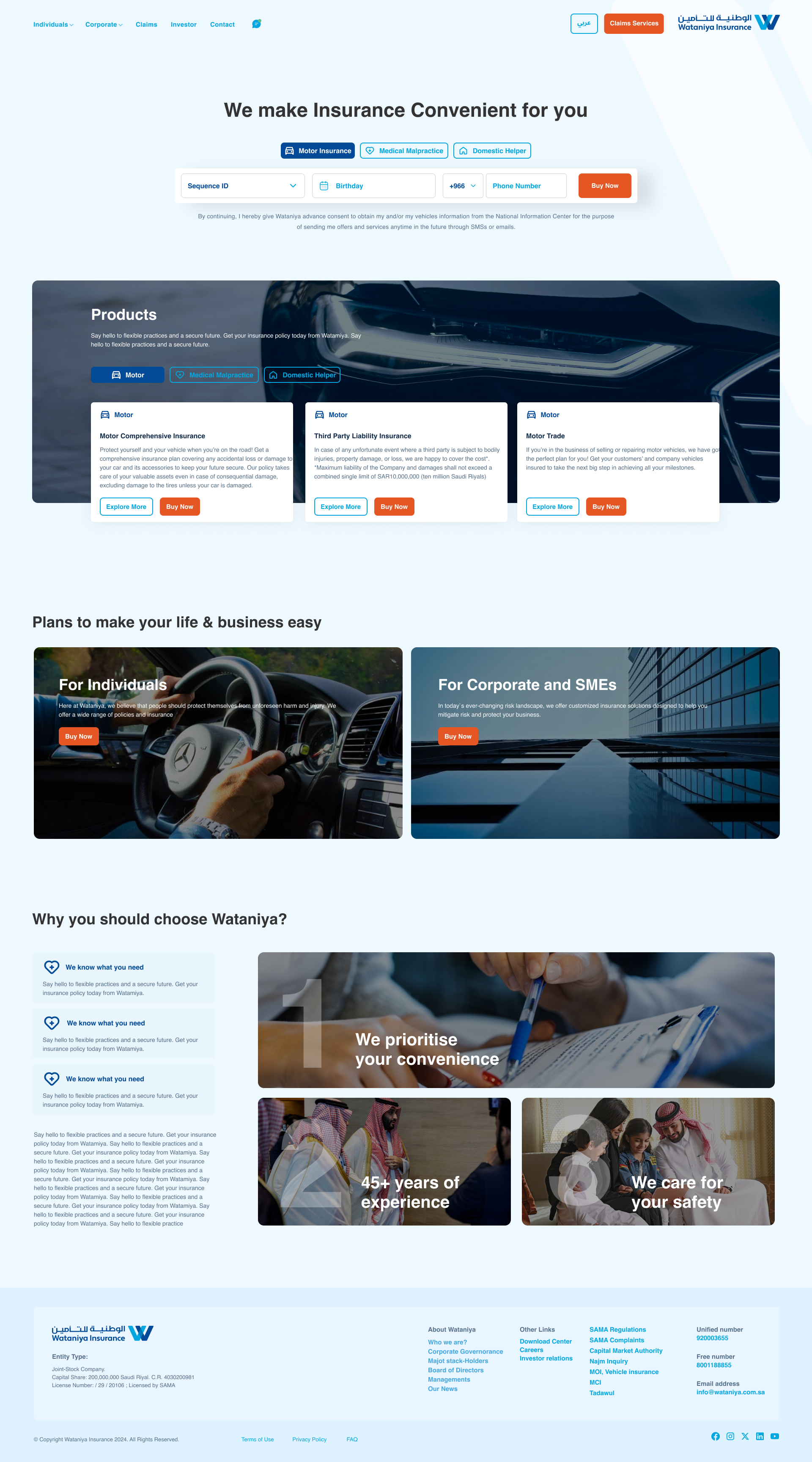812x1462 pixels.
Task: Click Explore More for Motor Comprehensive Insurance
Action: [x=126, y=506]
